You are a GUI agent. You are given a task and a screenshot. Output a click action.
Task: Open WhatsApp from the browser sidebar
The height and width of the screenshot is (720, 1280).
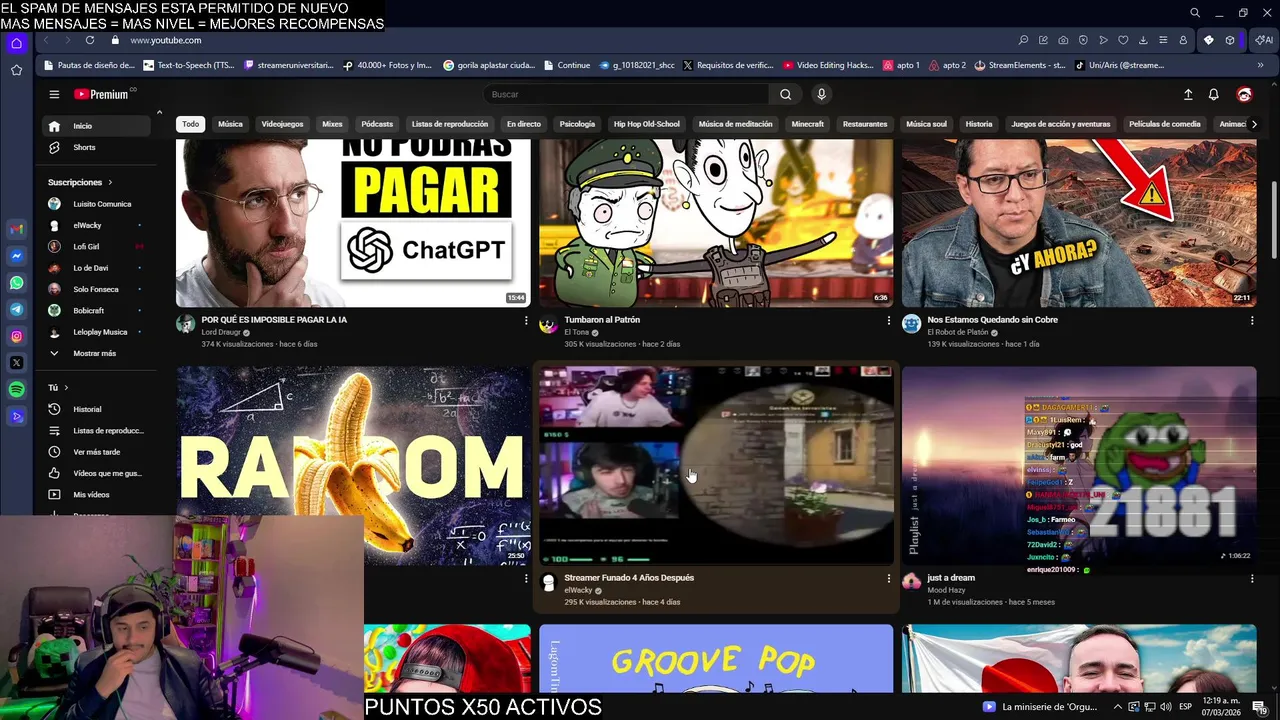pos(16,283)
